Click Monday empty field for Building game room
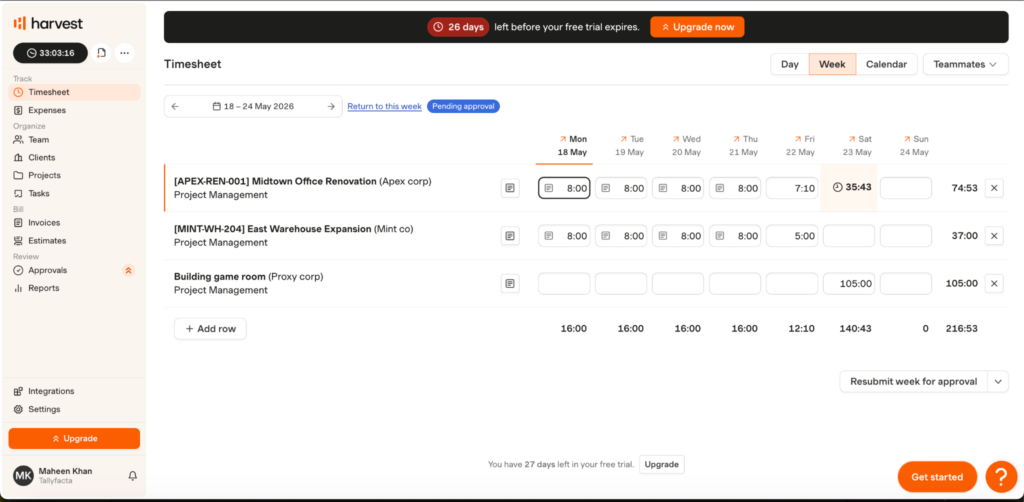 (564, 283)
